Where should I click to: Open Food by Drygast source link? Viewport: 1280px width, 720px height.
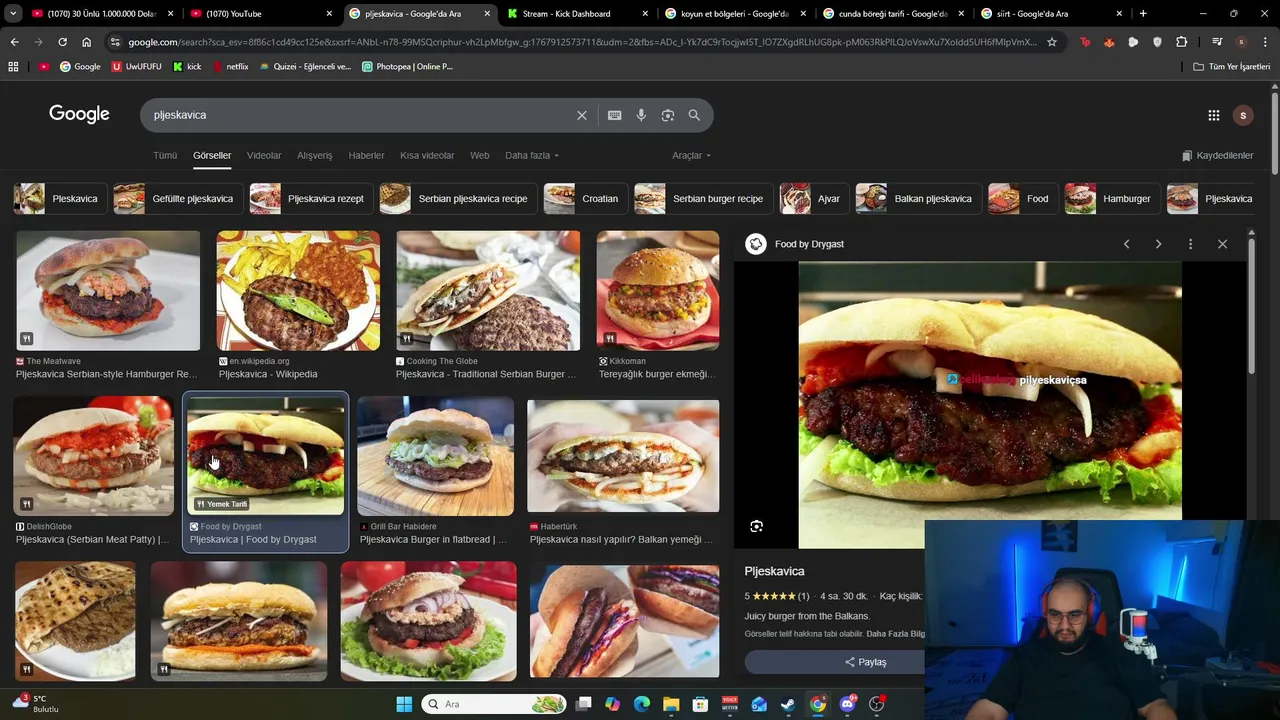(809, 244)
